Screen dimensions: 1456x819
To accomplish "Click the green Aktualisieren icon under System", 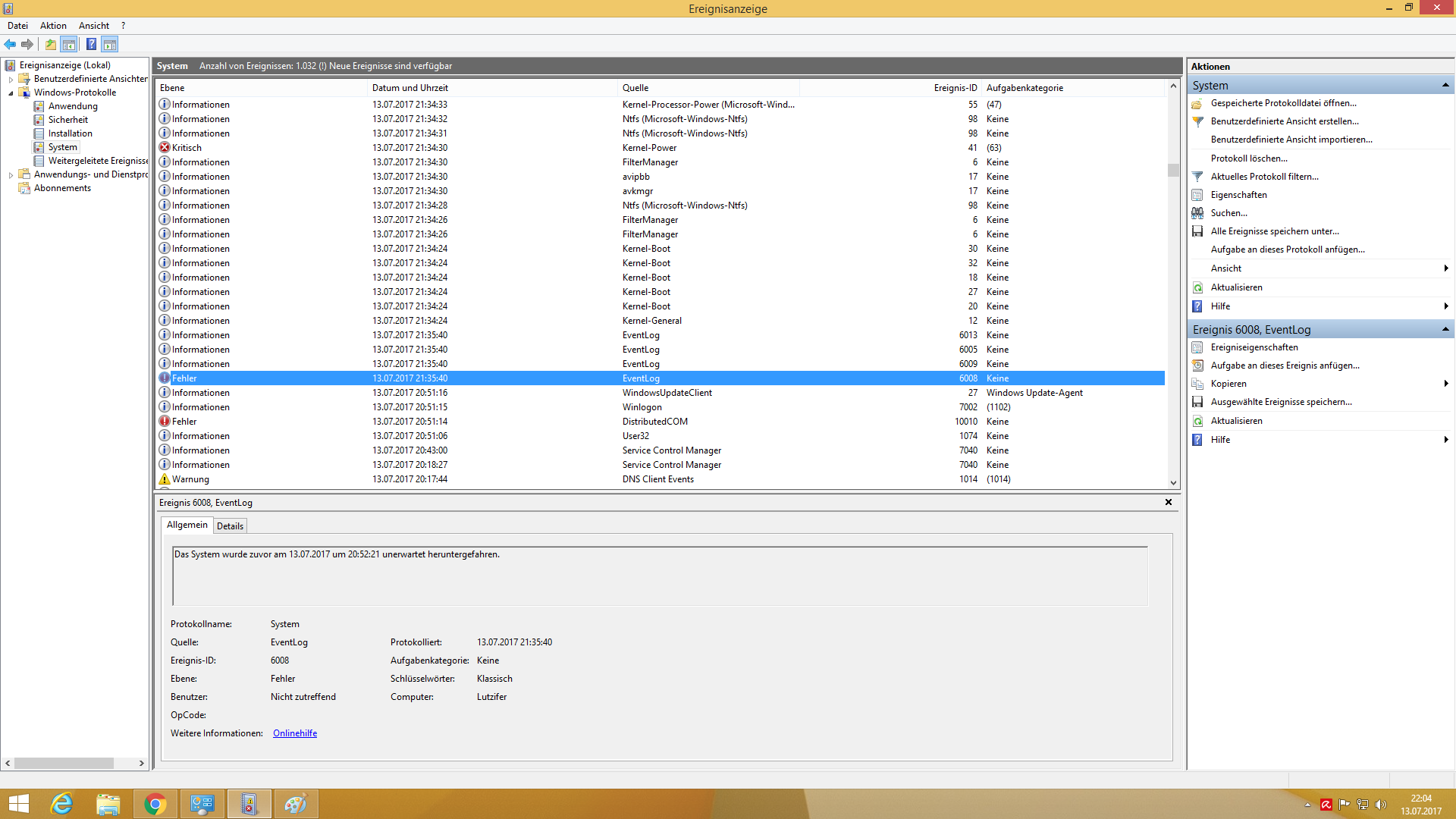I will click(1197, 287).
